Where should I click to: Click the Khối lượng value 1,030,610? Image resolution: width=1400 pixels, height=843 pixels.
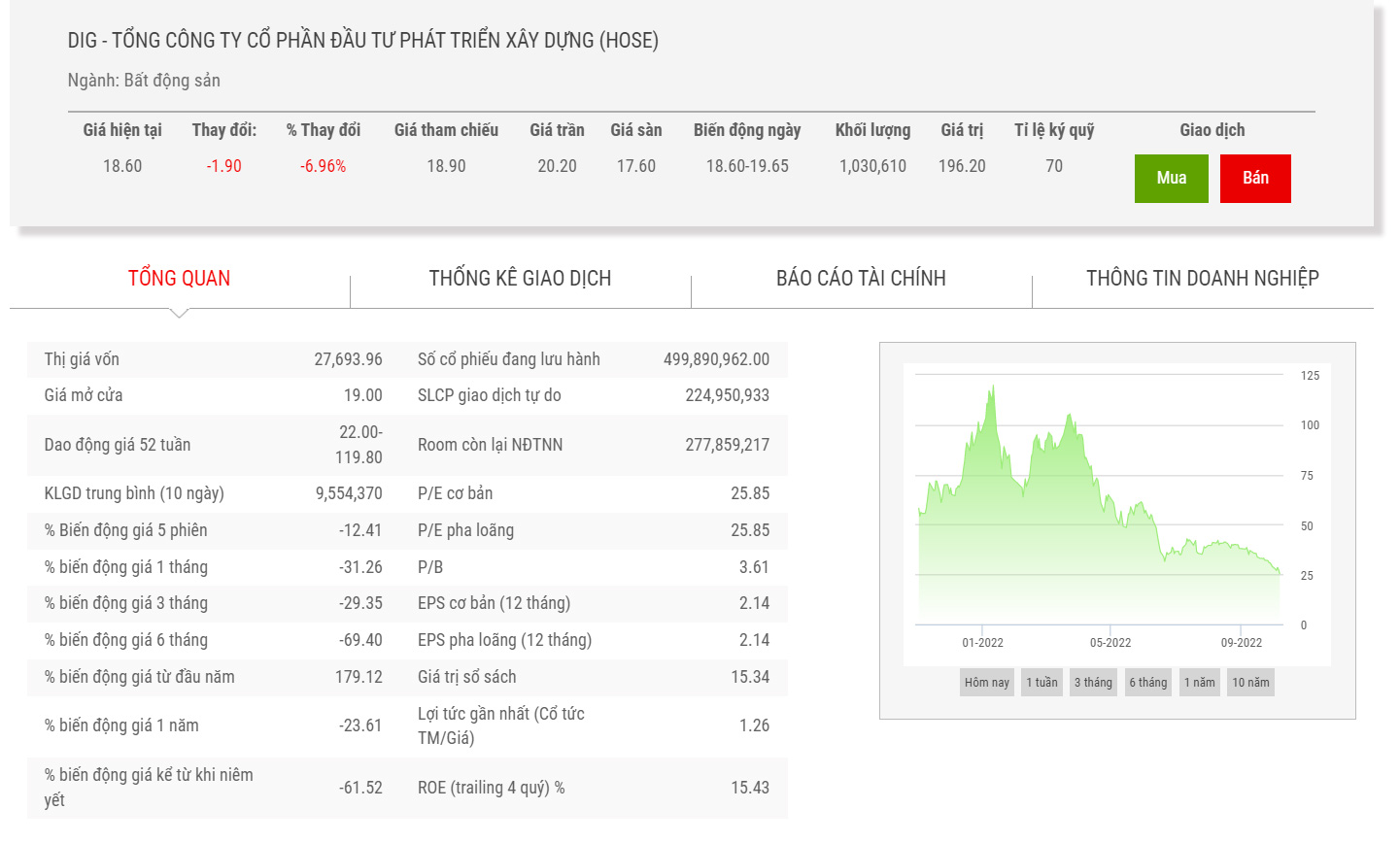click(872, 166)
